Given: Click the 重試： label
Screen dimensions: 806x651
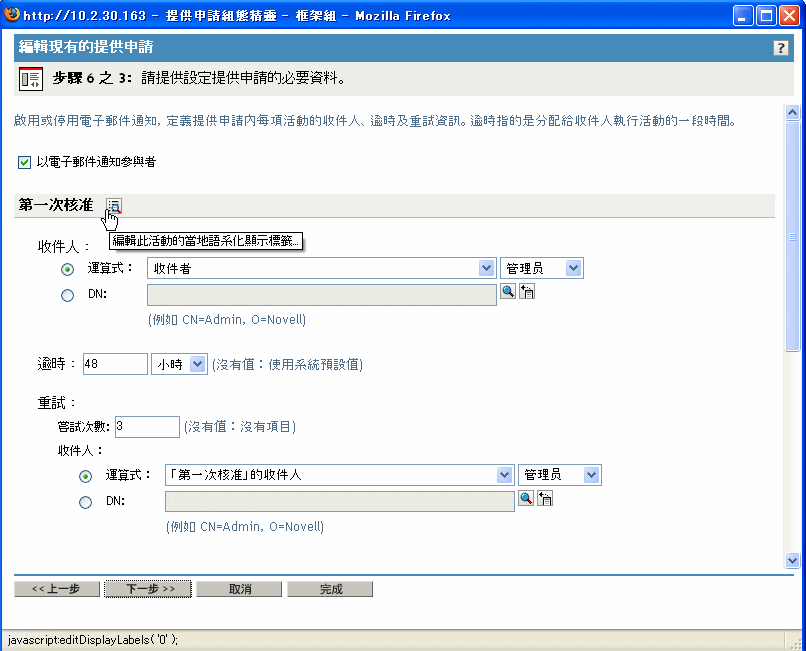Looking at the screenshot, I should coord(57,403).
